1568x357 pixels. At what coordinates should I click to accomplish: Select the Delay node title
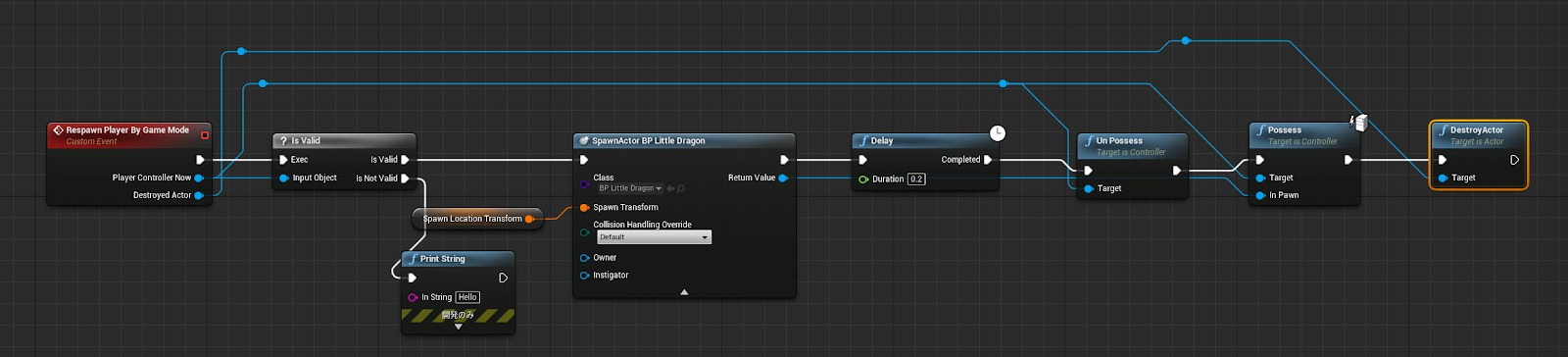pyautogui.click(x=882, y=141)
